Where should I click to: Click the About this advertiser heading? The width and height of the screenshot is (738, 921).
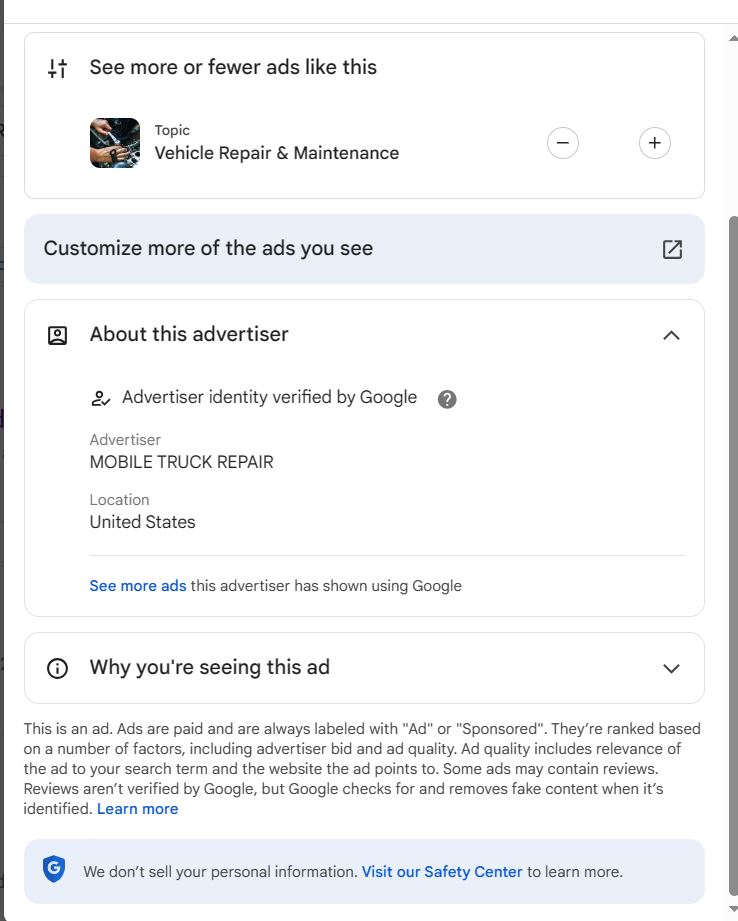(189, 334)
